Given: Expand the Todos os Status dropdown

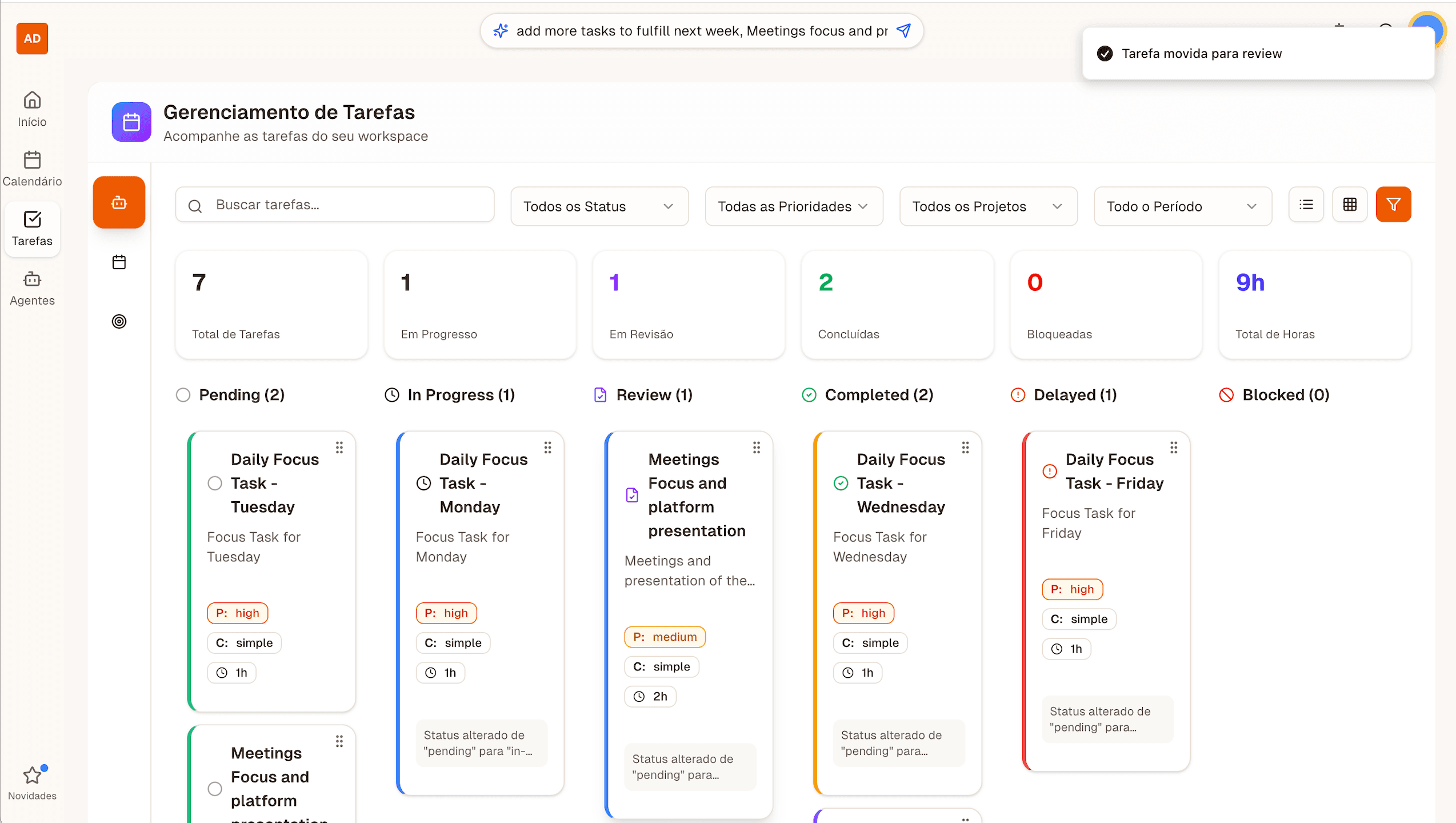Looking at the screenshot, I should [x=599, y=206].
